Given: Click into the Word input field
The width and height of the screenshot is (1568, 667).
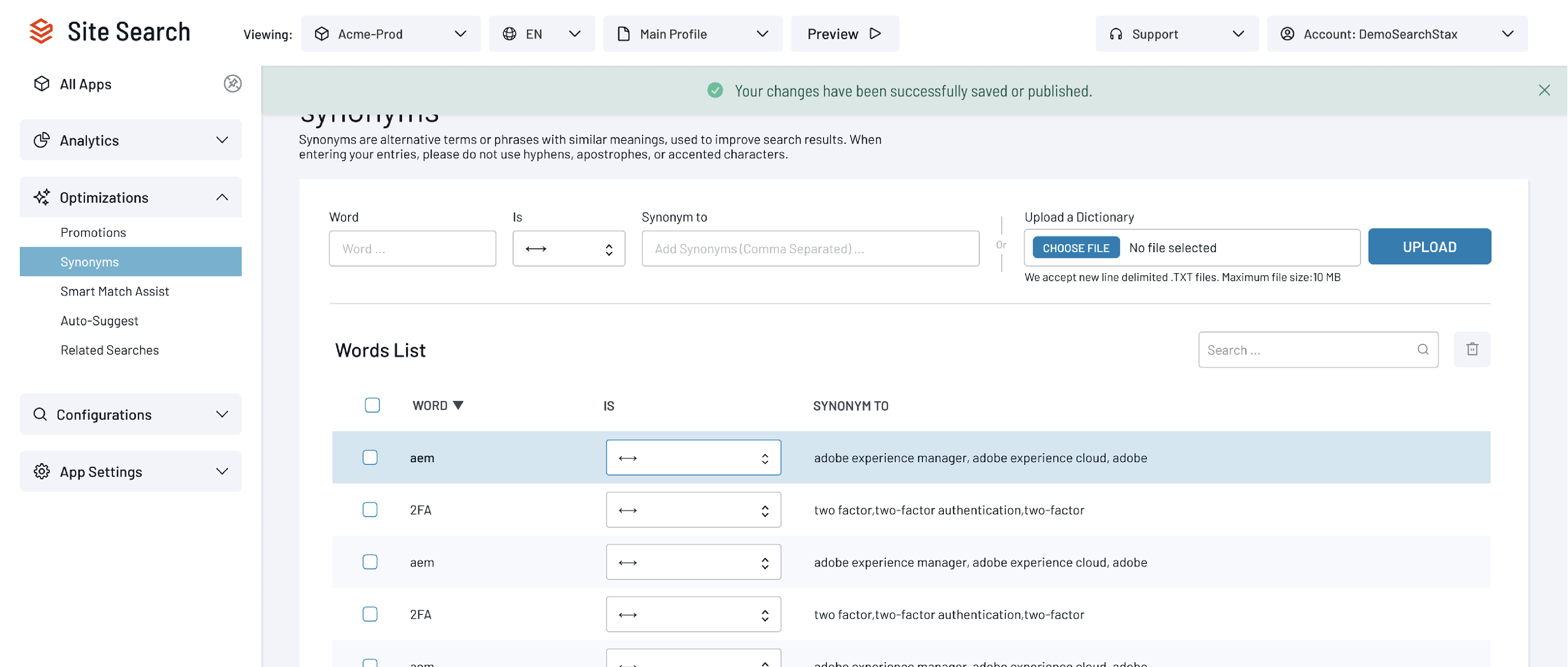Looking at the screenshot, I should point(412,248).
